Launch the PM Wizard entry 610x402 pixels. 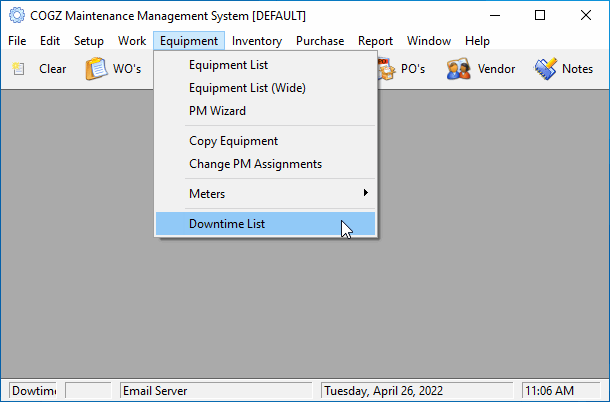tap(265, 111)
